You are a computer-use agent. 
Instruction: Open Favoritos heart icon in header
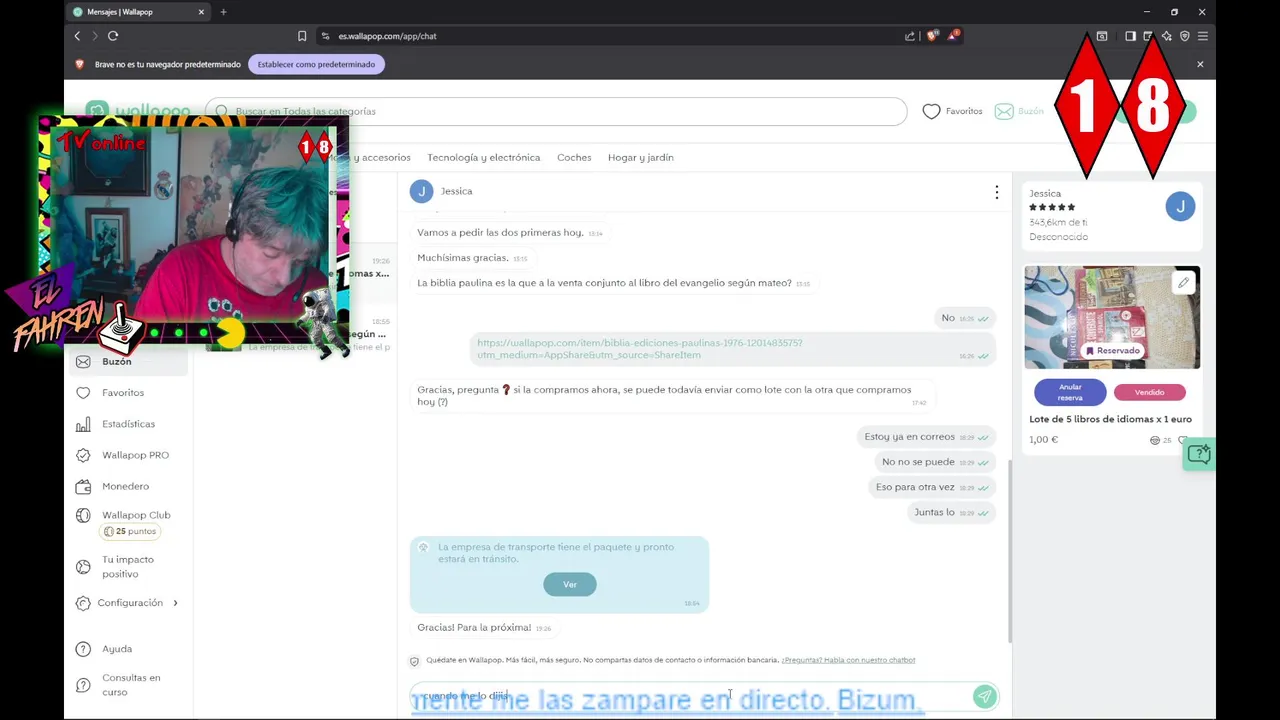[x=931, y=111]
